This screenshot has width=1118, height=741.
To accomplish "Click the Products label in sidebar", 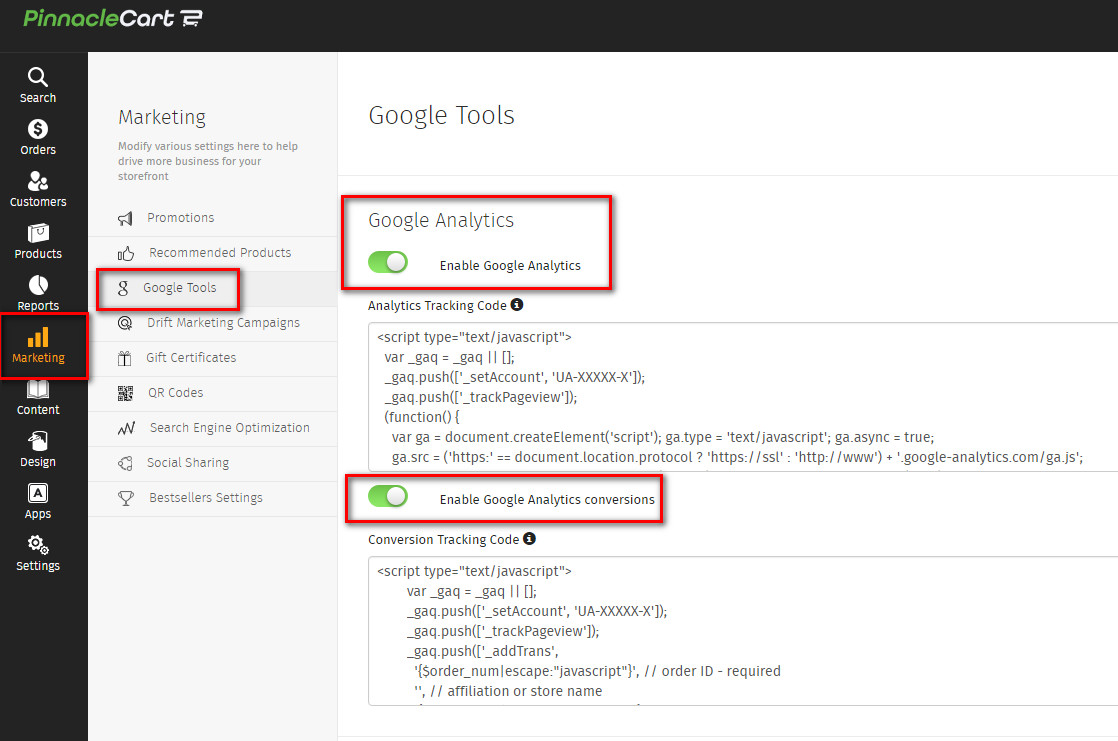I will click(x=38, y=254).
